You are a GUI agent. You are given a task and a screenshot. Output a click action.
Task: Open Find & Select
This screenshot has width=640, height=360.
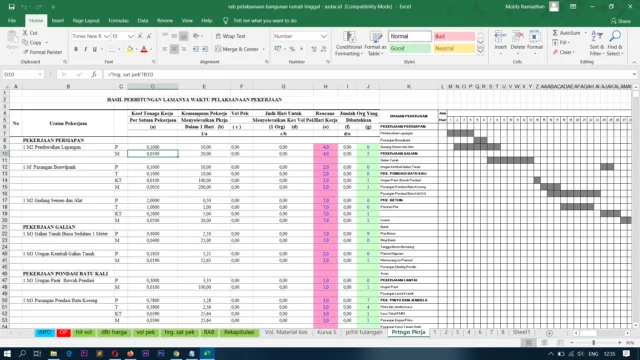(x=615, y=43)
